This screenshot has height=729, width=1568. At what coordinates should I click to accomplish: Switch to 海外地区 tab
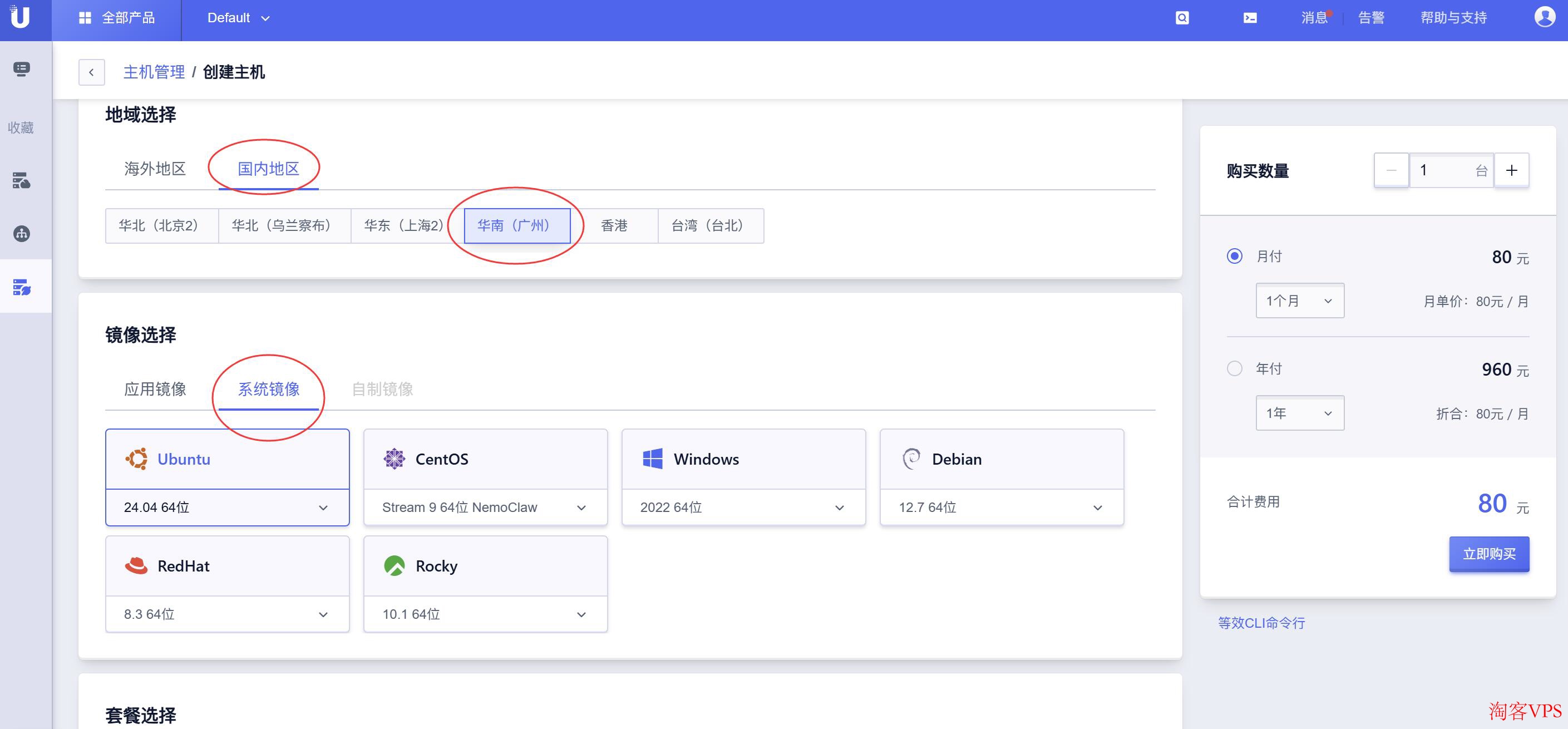pyautogui.click(x=155, y=169)
